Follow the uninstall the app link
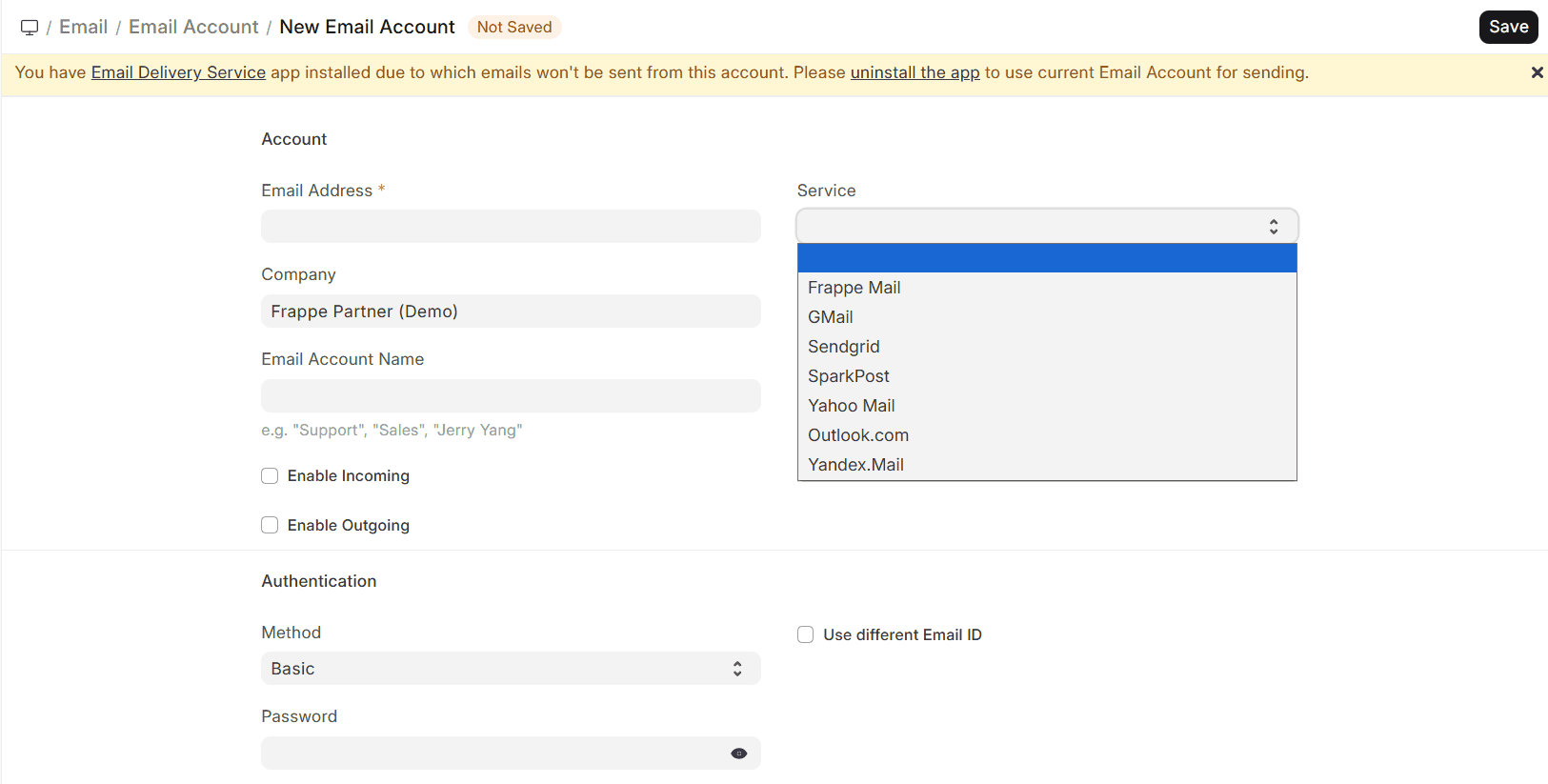1548x784 pixels. pyautogui.click(x=915, y=72)
